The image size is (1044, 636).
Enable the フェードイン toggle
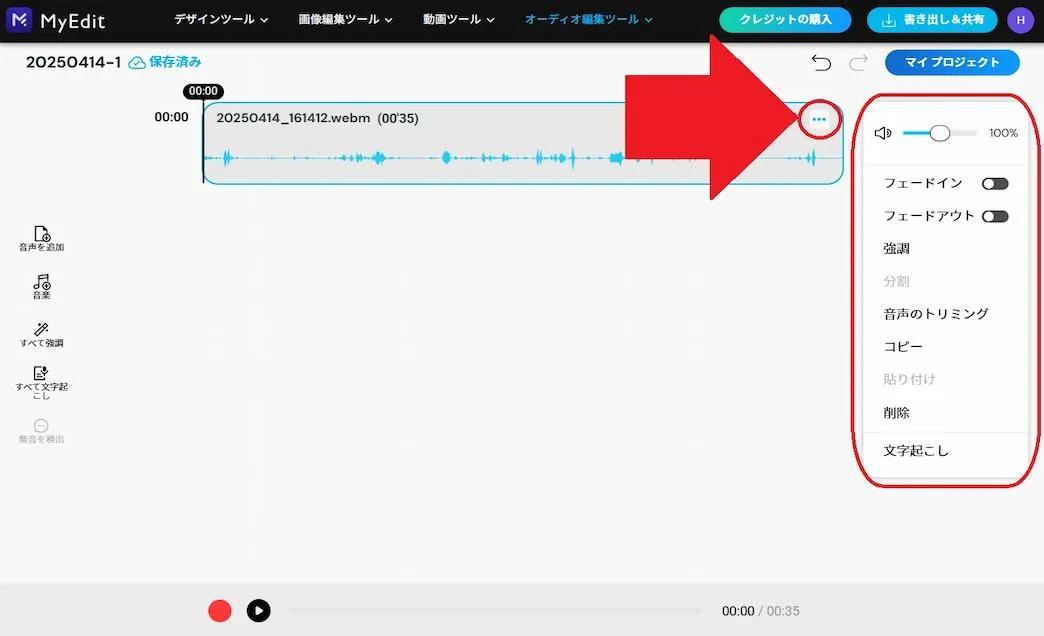994,183
